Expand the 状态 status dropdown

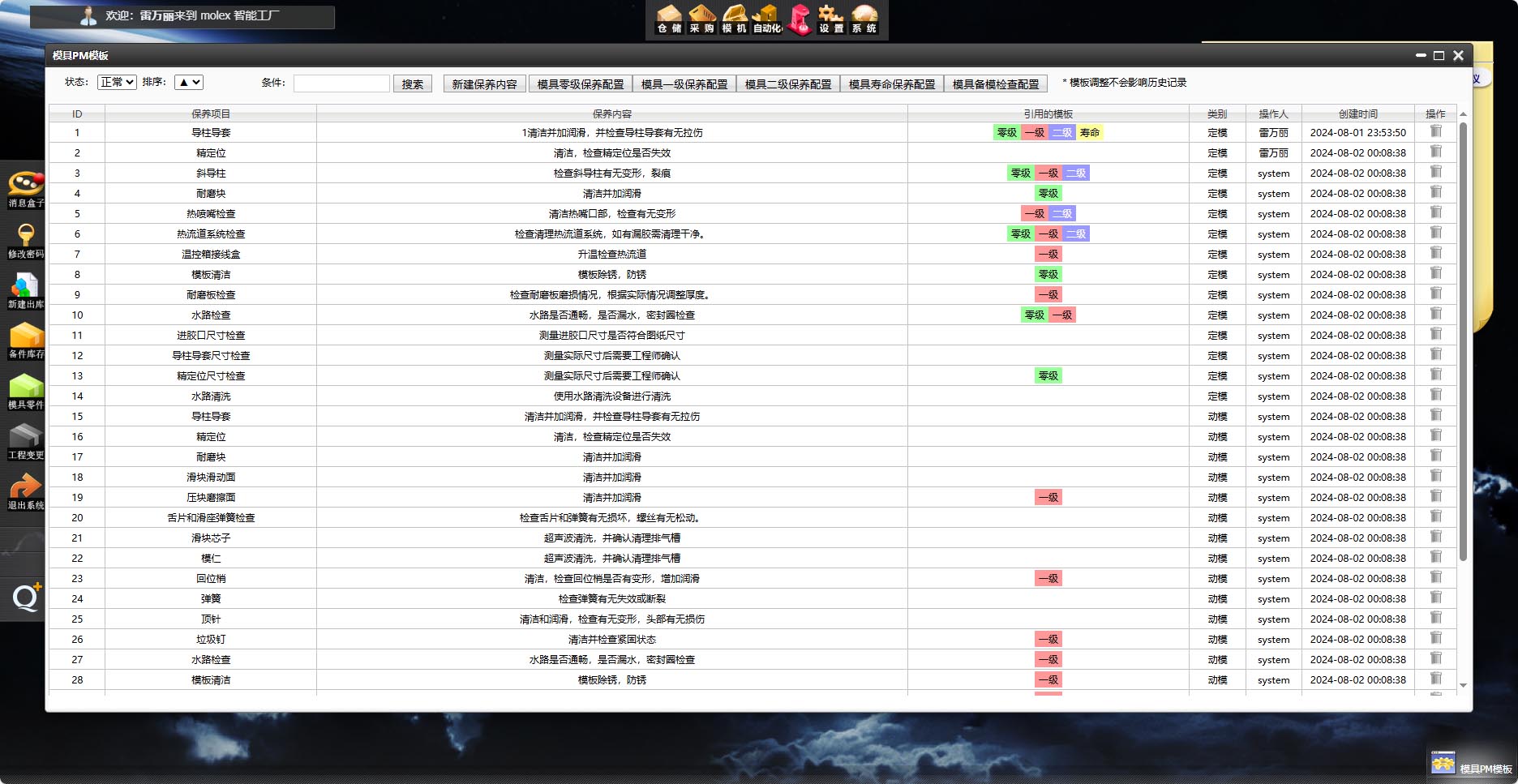(x=117, y=82)
